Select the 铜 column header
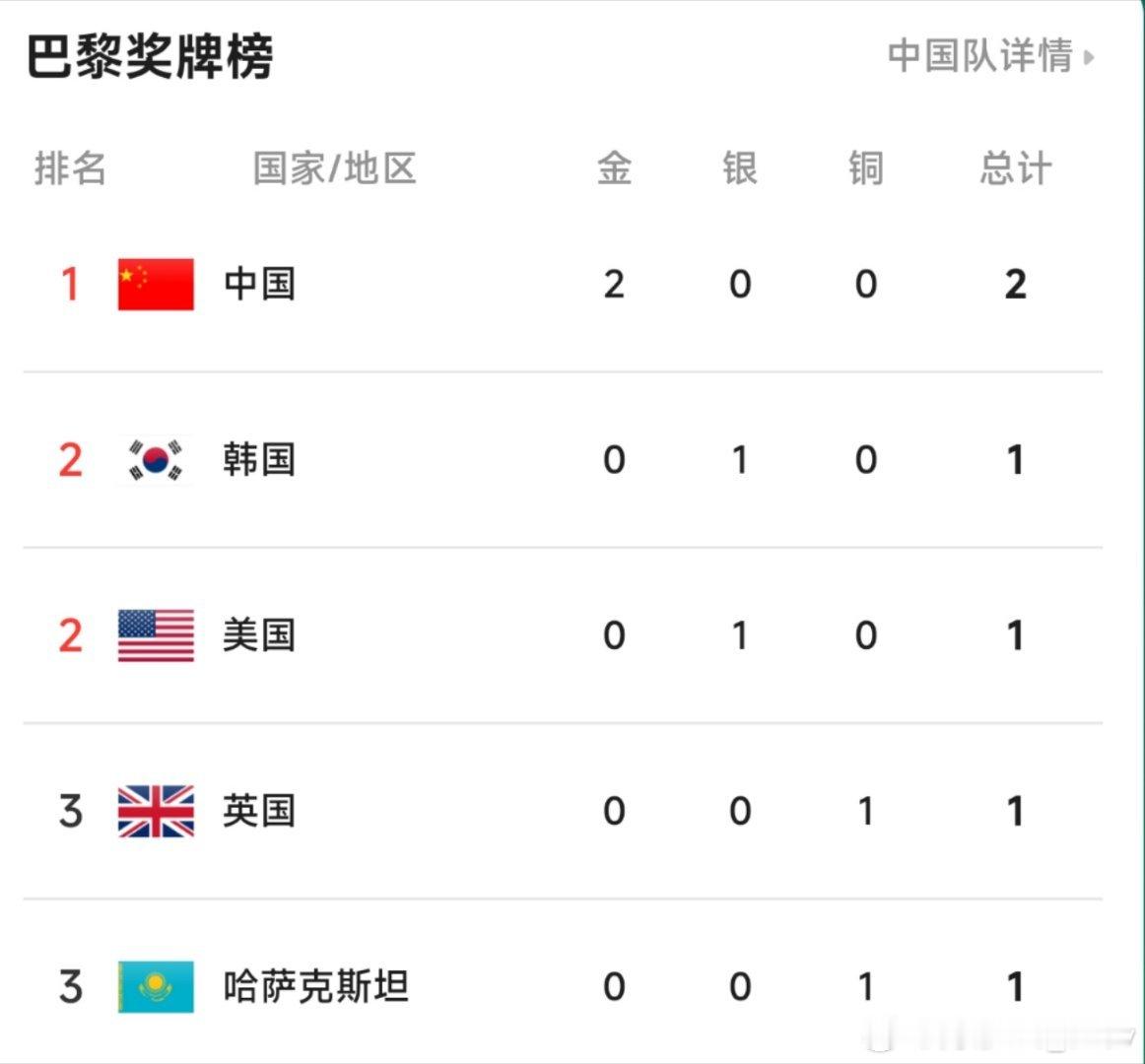 coord(866,167)
